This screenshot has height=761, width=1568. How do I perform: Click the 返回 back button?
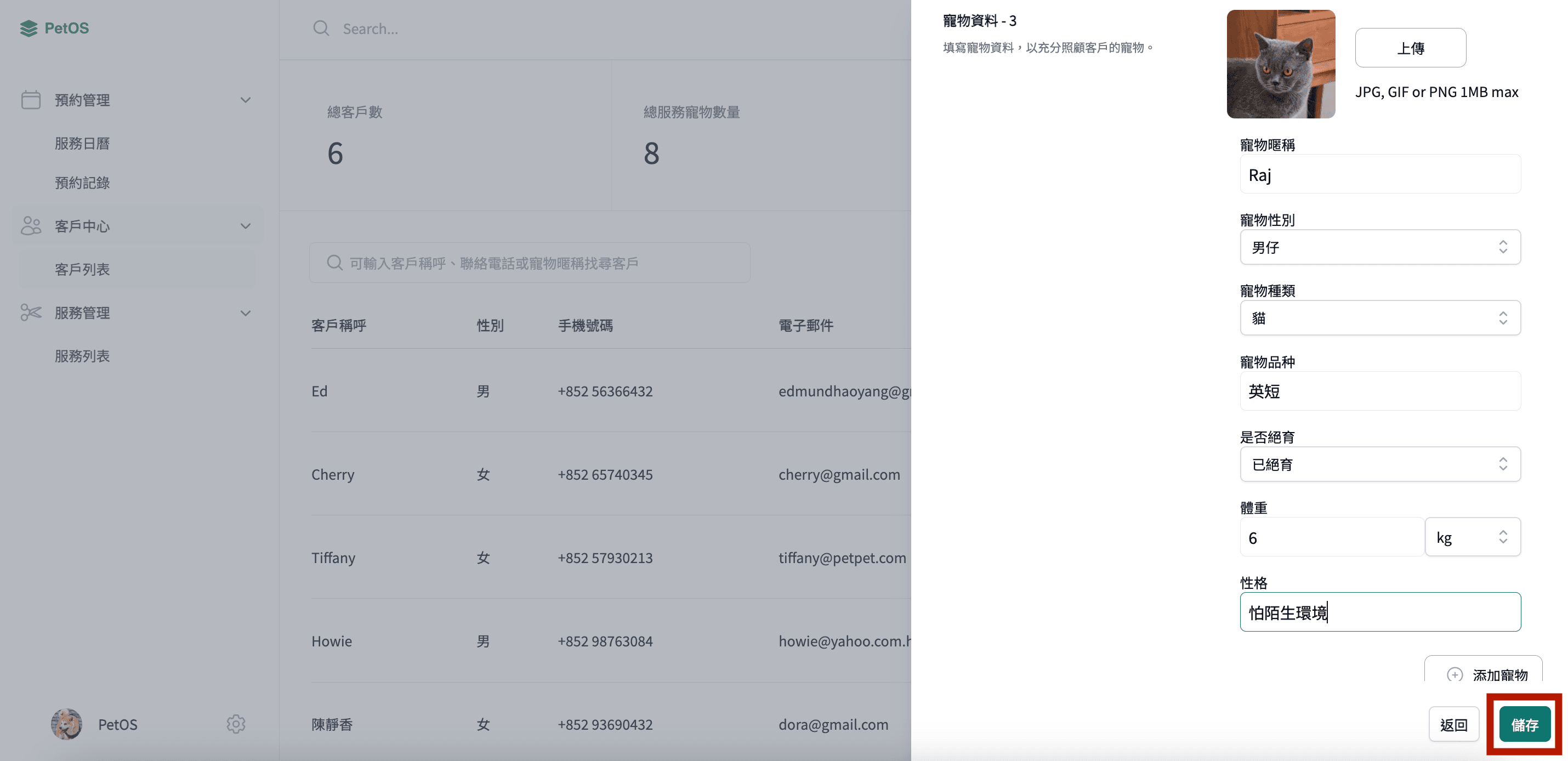(1453, 724)
